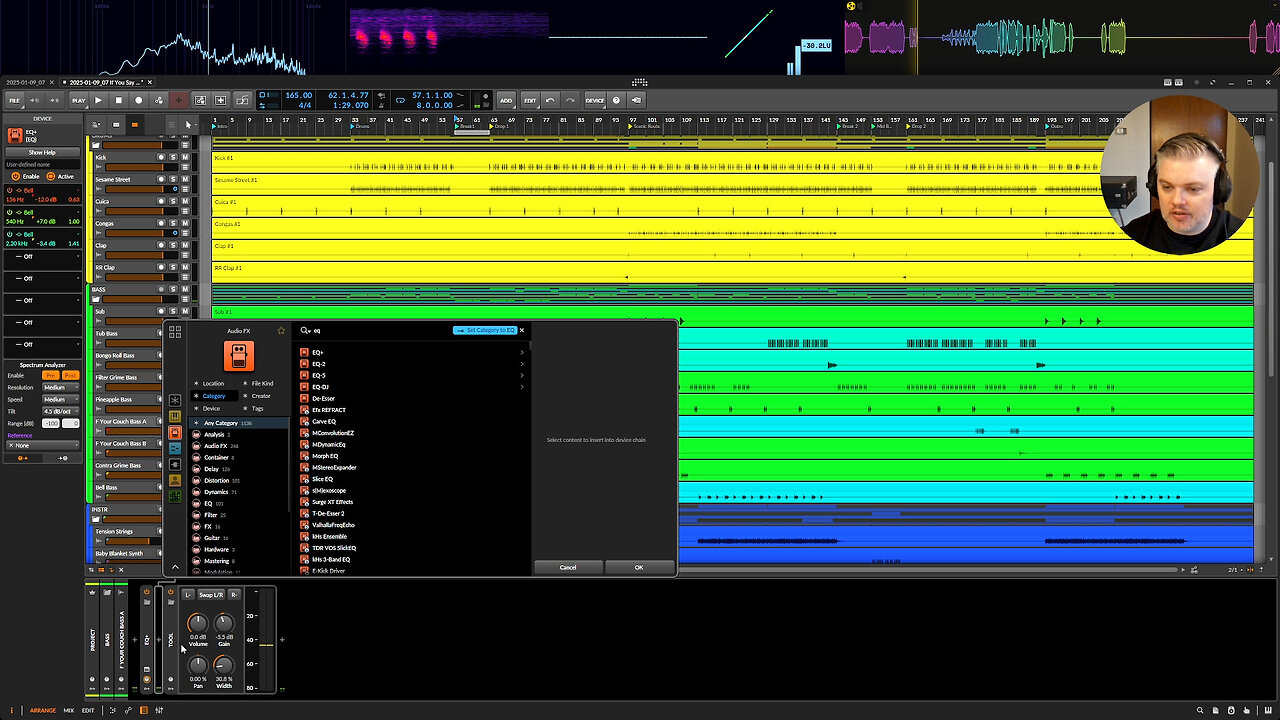
Task: Adjust the Volume knob on the Tool device
Action: tap(198, 623)
